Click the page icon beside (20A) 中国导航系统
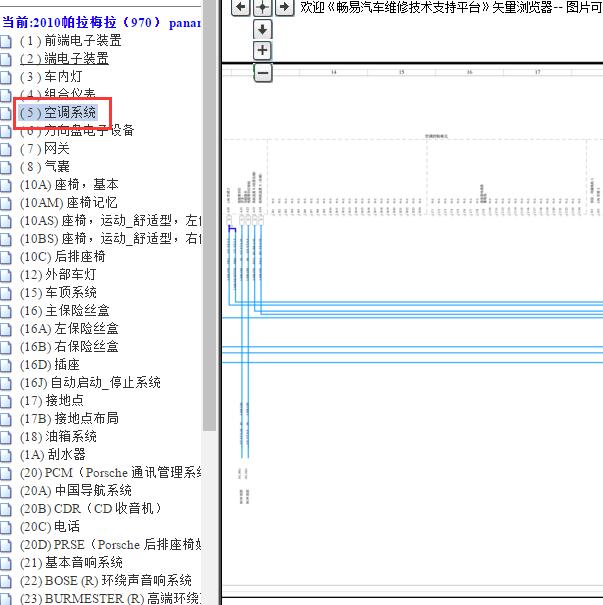The image size is (603, 605). coord(5,491)
